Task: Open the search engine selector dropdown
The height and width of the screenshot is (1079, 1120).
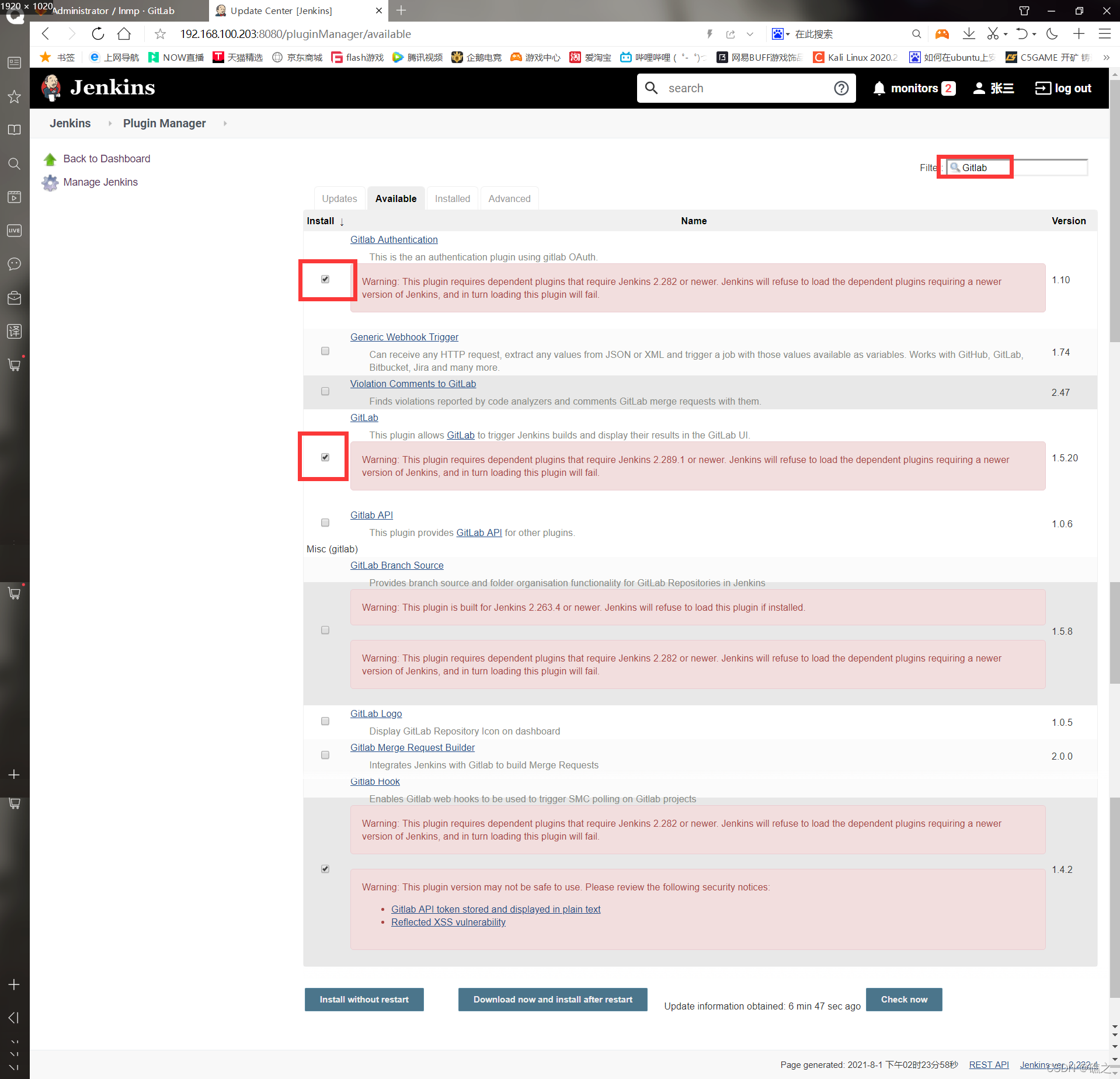Action: (781, 34)
